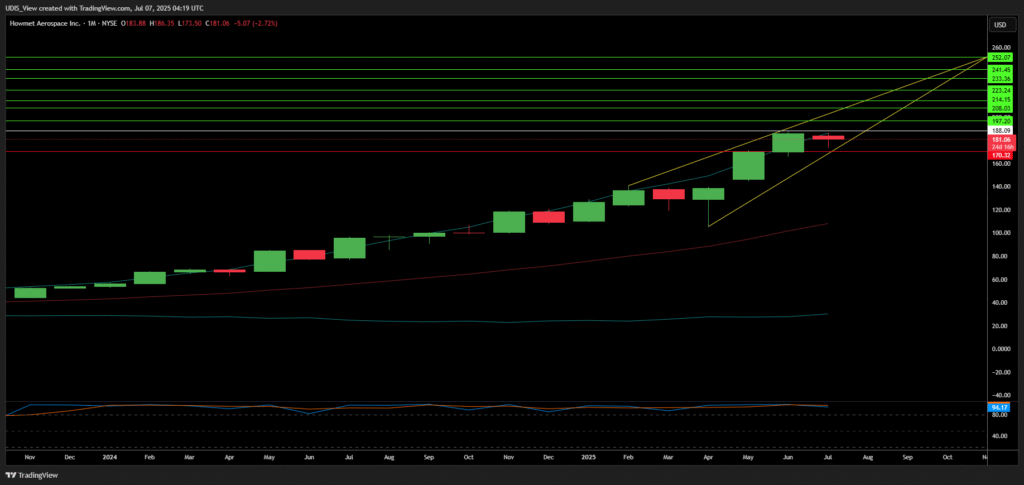Select the red 170.32 price label
This screenshot has width=1024, height=485.
[1000, 155]
